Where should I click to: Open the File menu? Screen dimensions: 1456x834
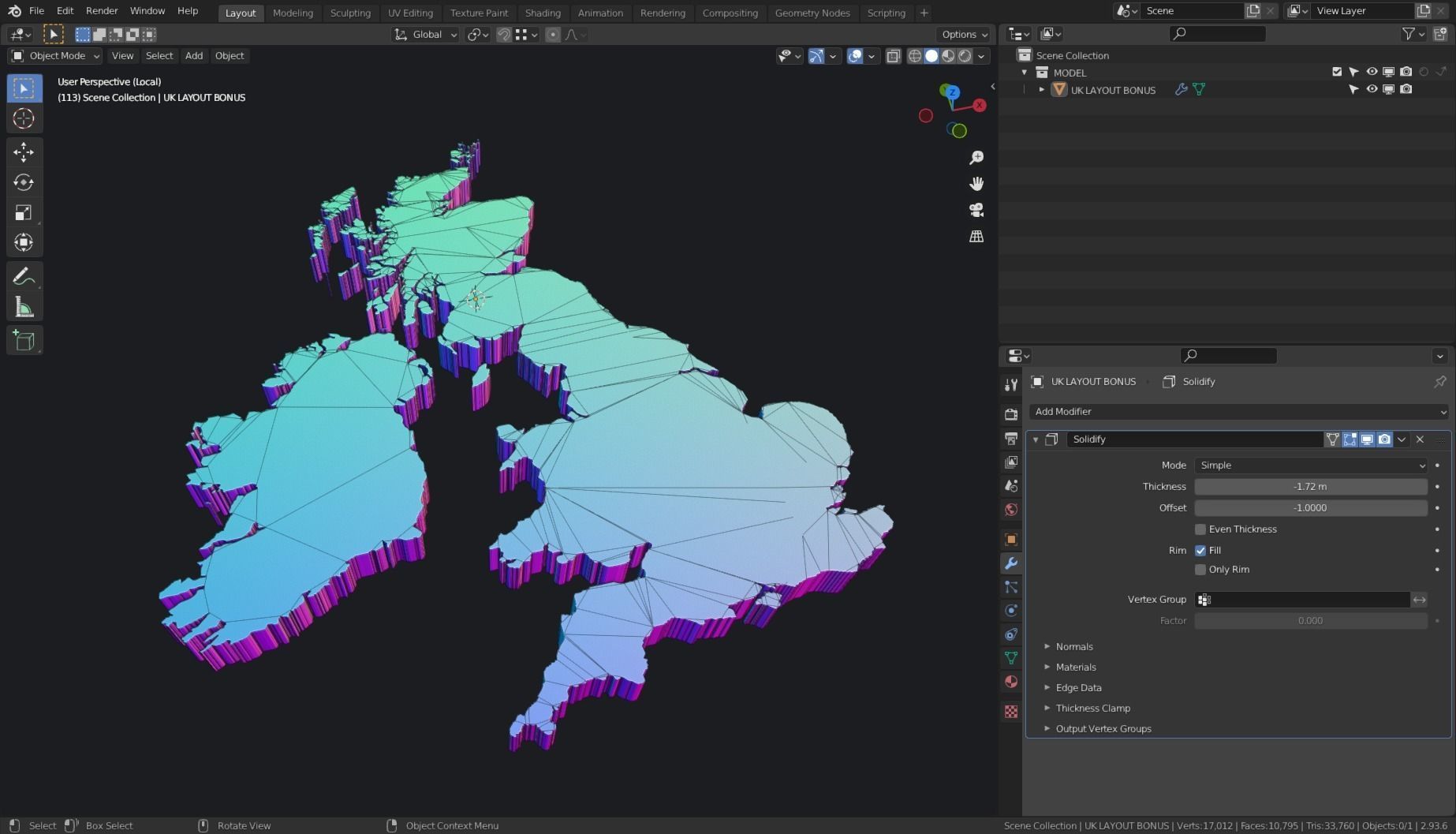click(36, 11)
